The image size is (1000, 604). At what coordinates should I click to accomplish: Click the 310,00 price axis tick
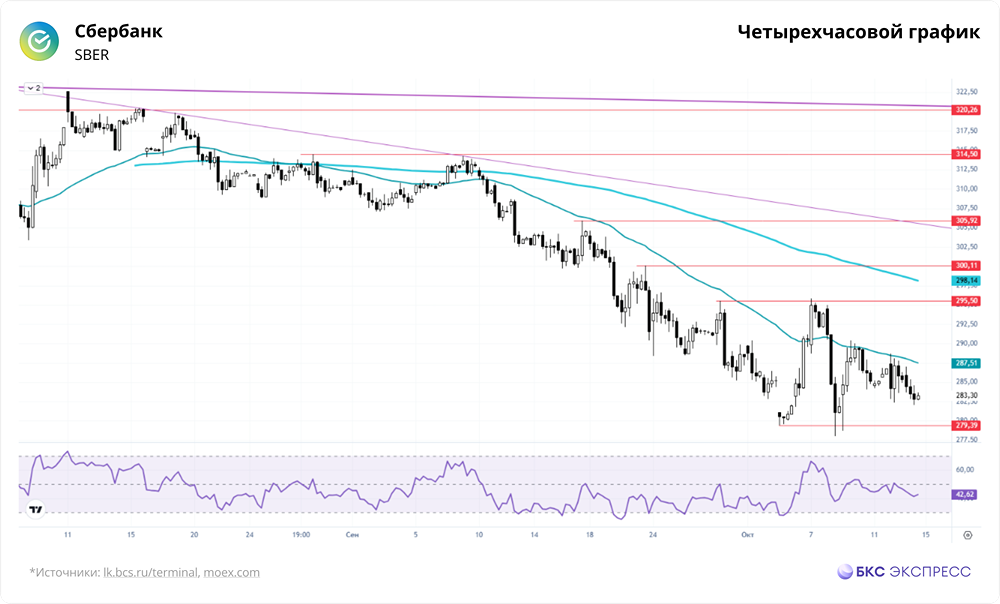tap(966, 189)
